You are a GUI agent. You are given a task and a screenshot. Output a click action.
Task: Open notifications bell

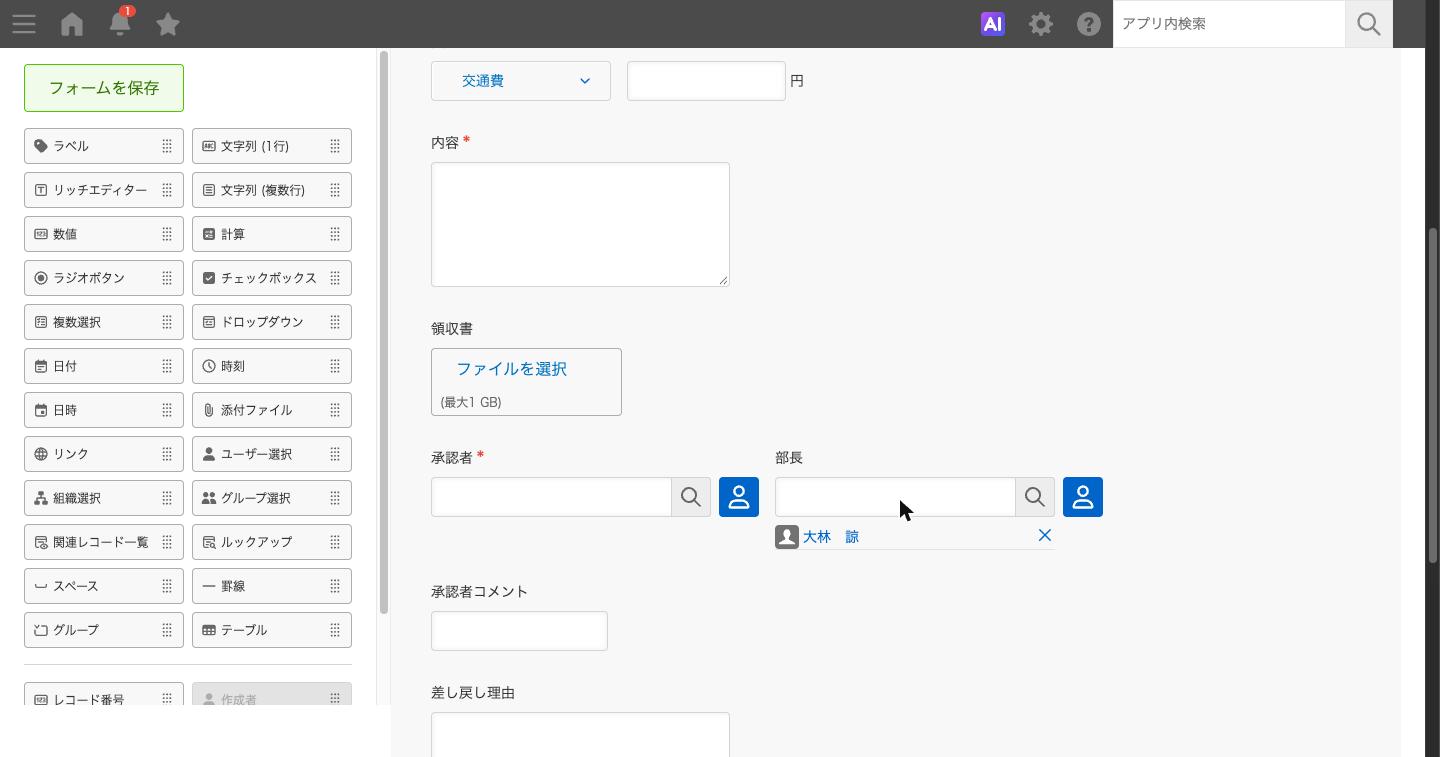pyautogui.click(x=120, y=22)
